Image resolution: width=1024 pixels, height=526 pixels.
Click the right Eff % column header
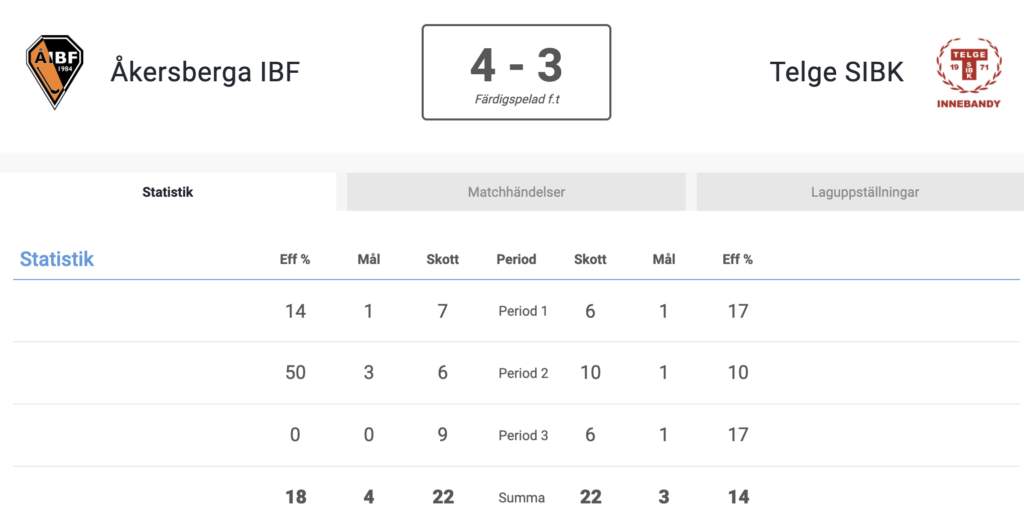[738, 259]
